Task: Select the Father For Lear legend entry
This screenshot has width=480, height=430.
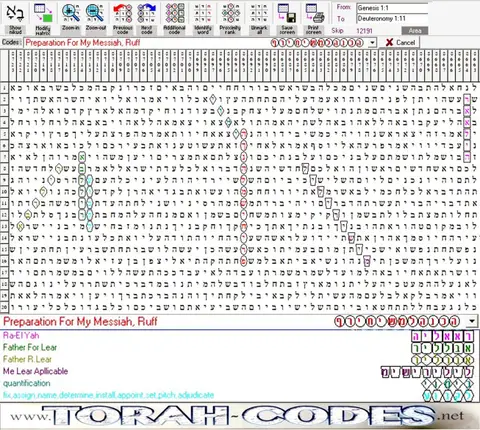Action: pos(30,347)
